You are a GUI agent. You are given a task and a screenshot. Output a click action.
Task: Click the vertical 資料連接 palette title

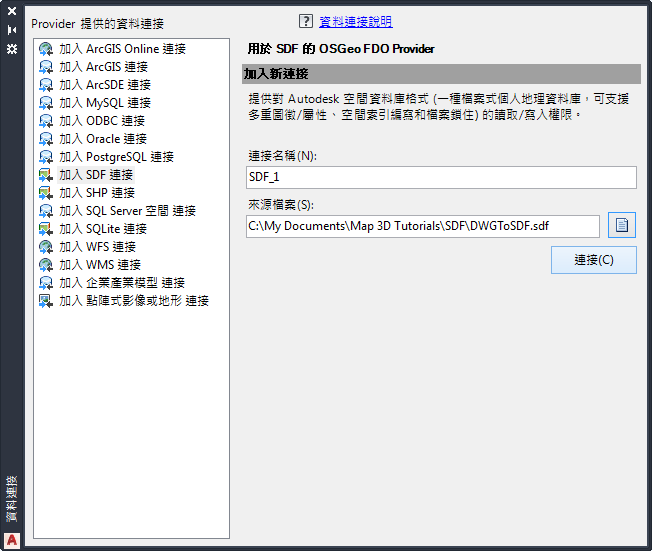click(12, 499)
